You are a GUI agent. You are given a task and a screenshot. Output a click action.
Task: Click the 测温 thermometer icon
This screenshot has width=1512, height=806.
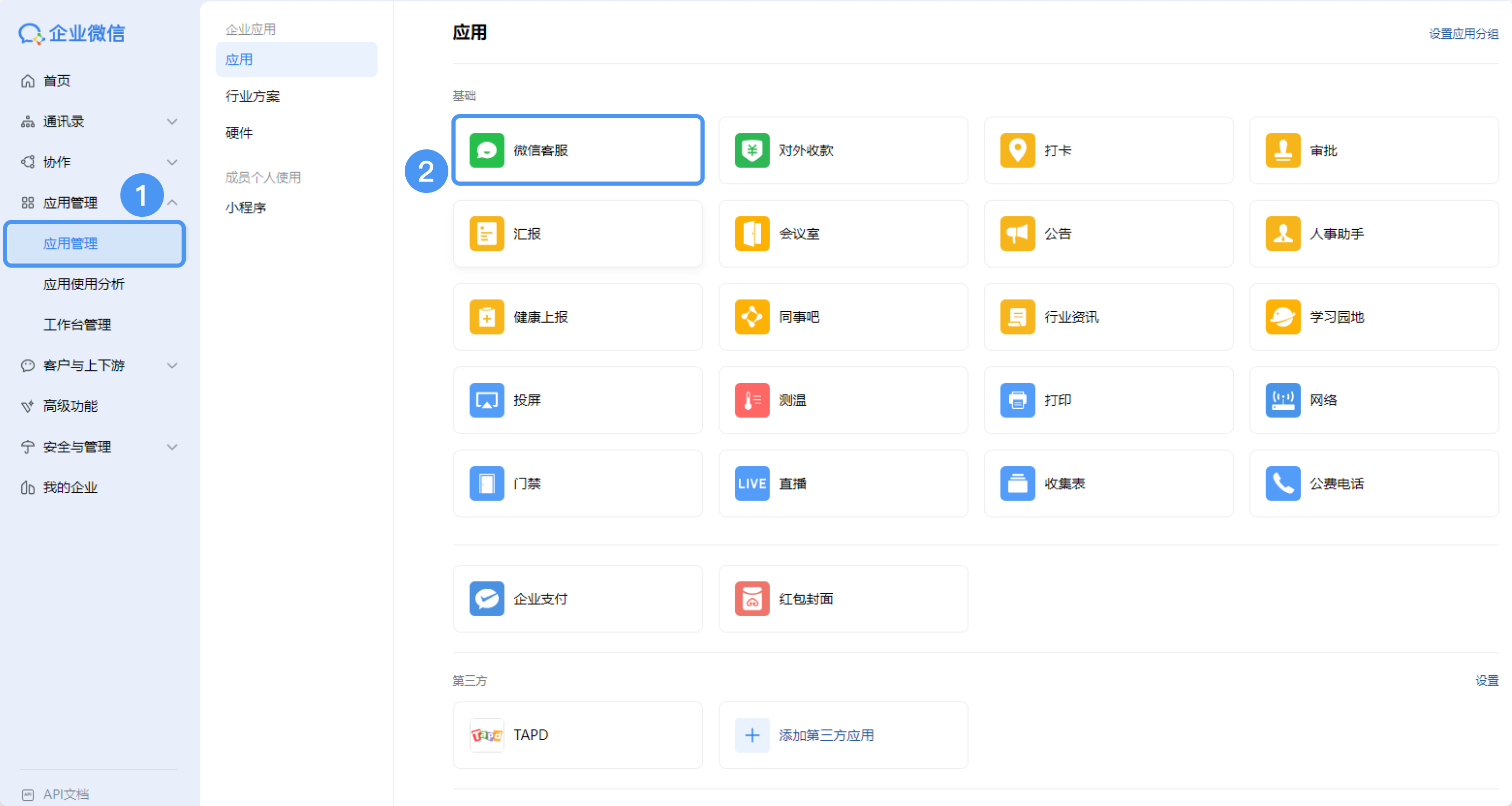point(752,400)
